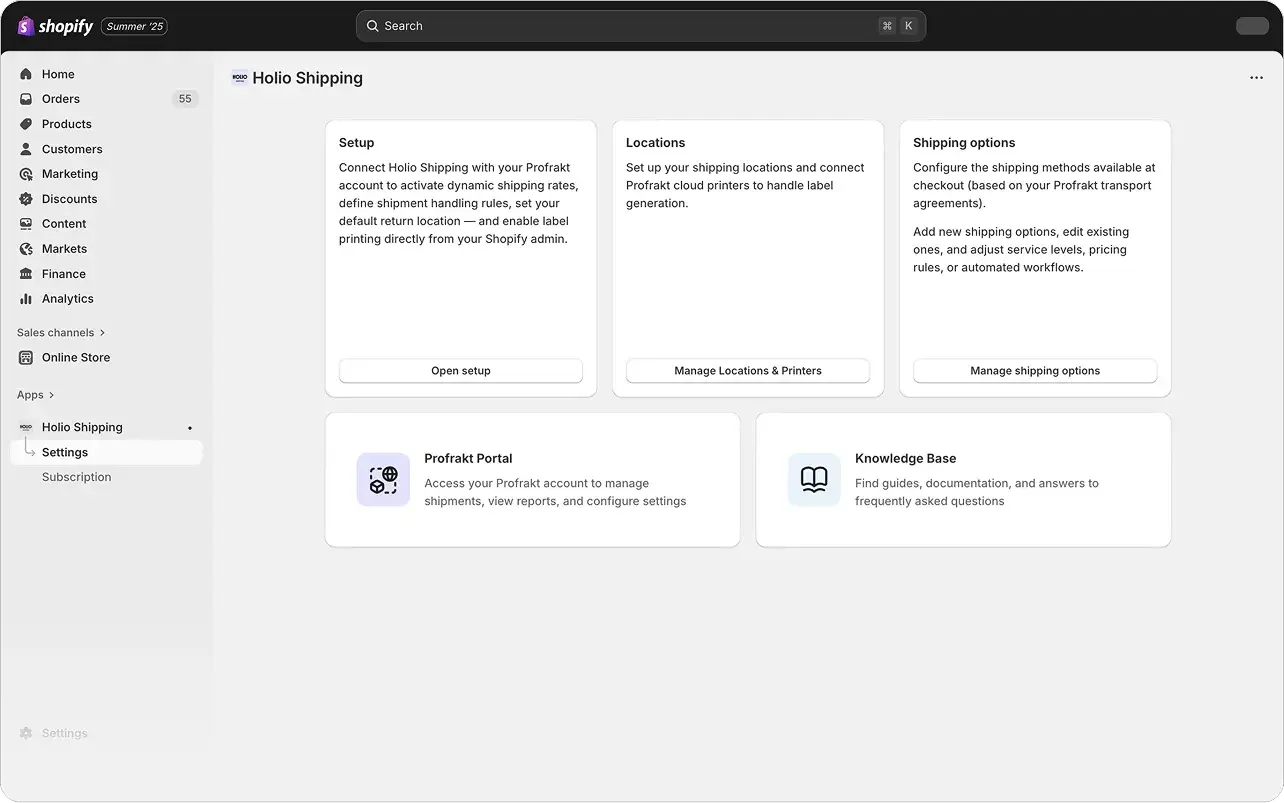Click Manage Locations & Printers button
Image resolution: width=1284 pixels, height=803 pixels.
(x=747, y=371)
